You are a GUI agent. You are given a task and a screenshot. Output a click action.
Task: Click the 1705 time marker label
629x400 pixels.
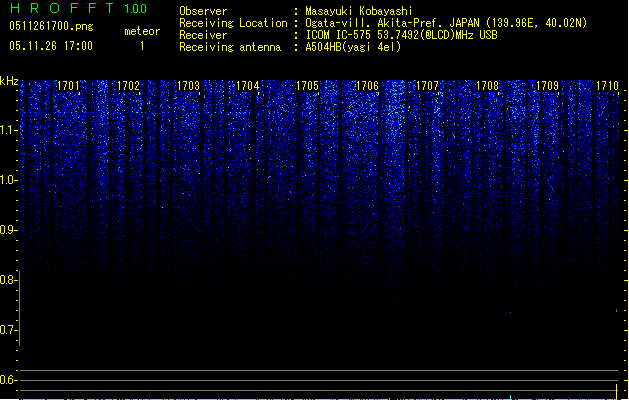pyautogui.click(x=307, y=86)
